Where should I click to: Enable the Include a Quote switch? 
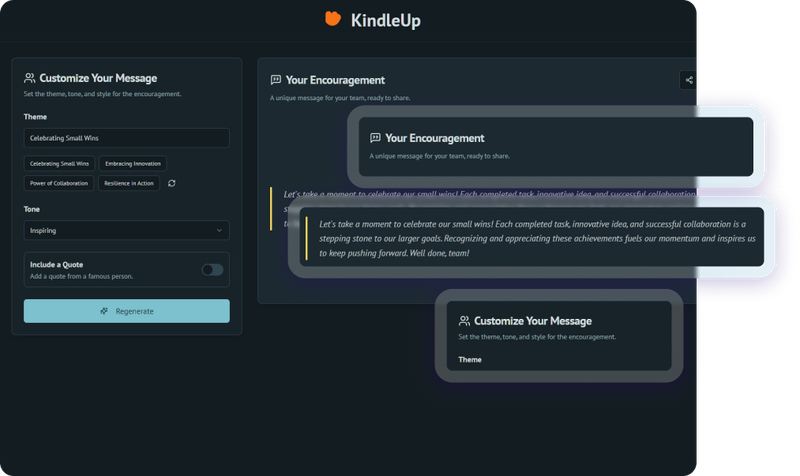212,269
